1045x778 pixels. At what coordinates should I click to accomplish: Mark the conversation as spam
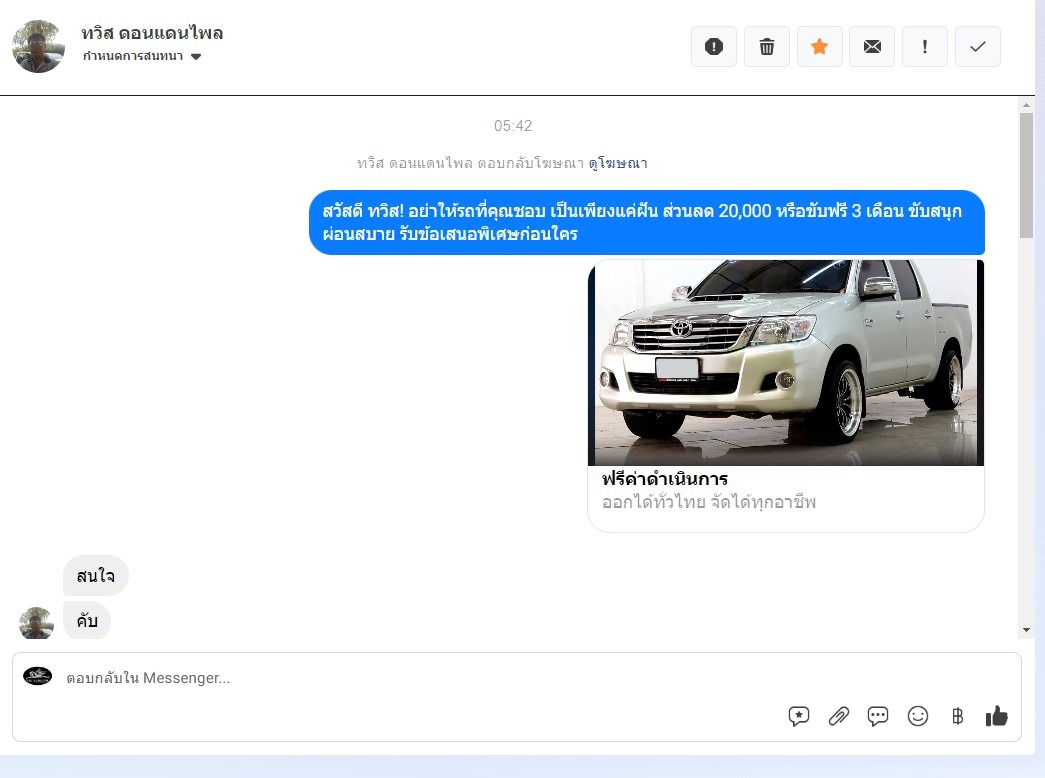coord(714,47)
